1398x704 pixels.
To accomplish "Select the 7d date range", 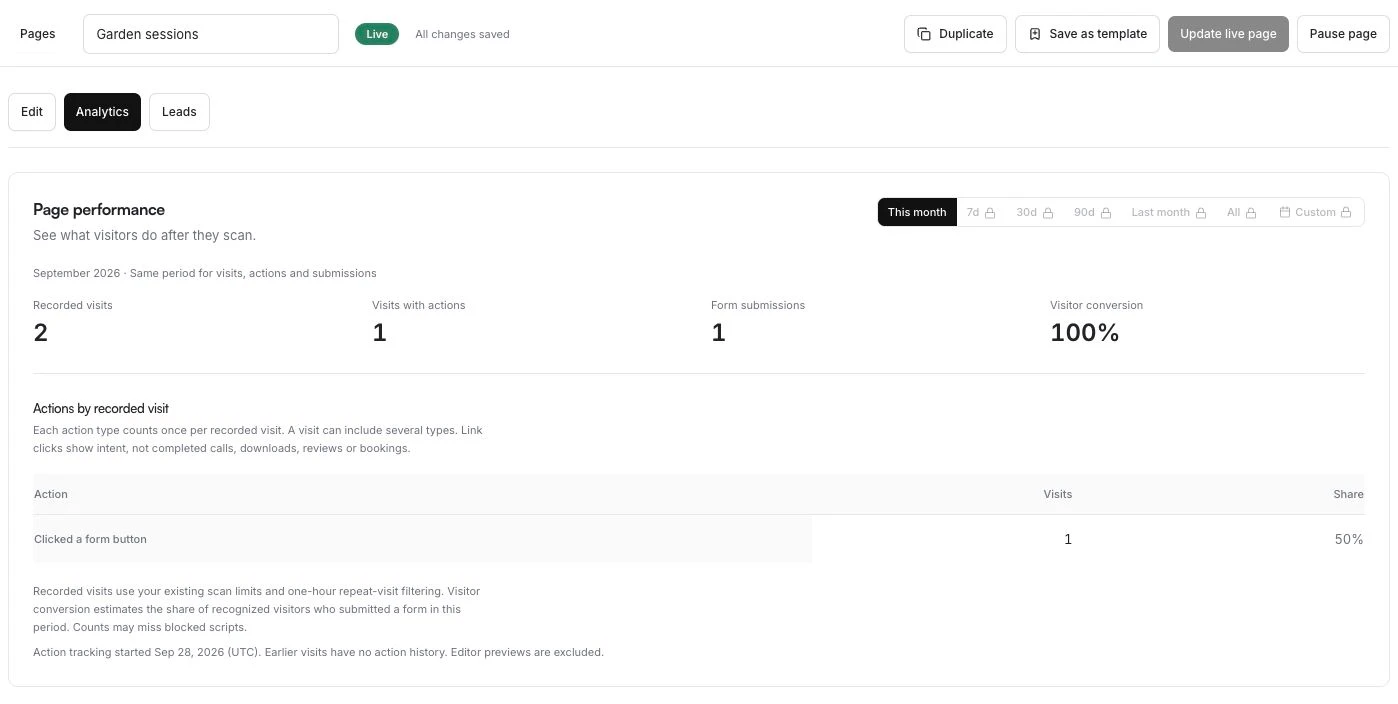I will pyautogui.click(x=981, y=212).
